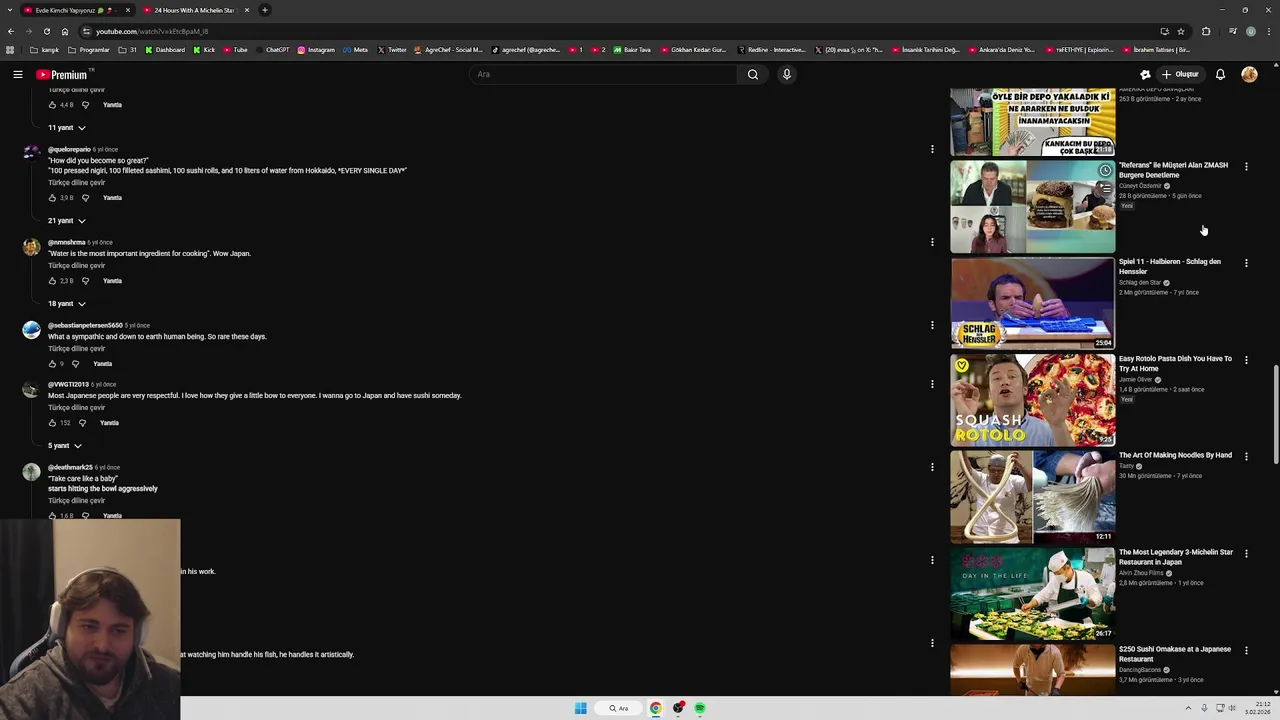Open 'Spiel 11 - Halbieren' video thumbnail
Image resolution: width=1280 pixels, height=720 pixels.
point(1032,304)
